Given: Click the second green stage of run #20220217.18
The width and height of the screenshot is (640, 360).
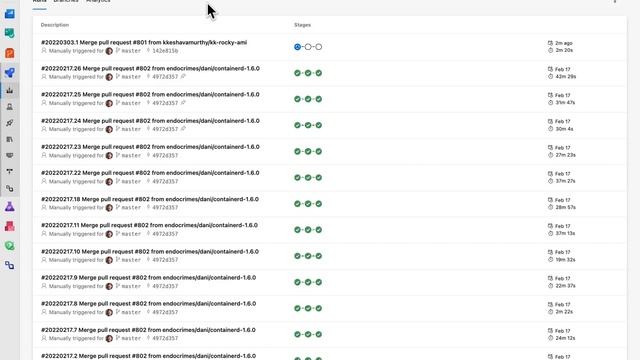Looking at the screenshot, I should [x=308, y=204].
